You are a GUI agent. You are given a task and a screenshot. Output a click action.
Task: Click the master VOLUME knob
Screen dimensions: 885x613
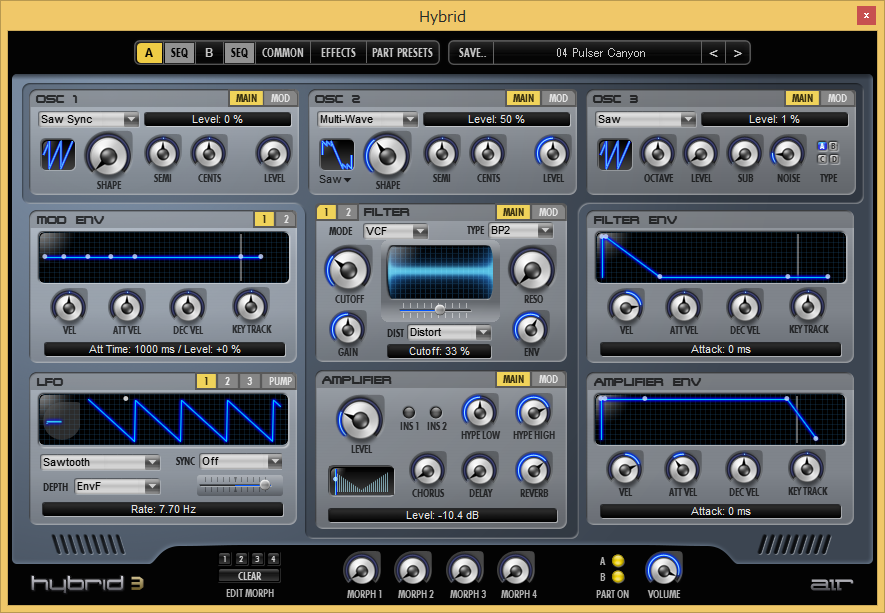click(x=664, y=570)
